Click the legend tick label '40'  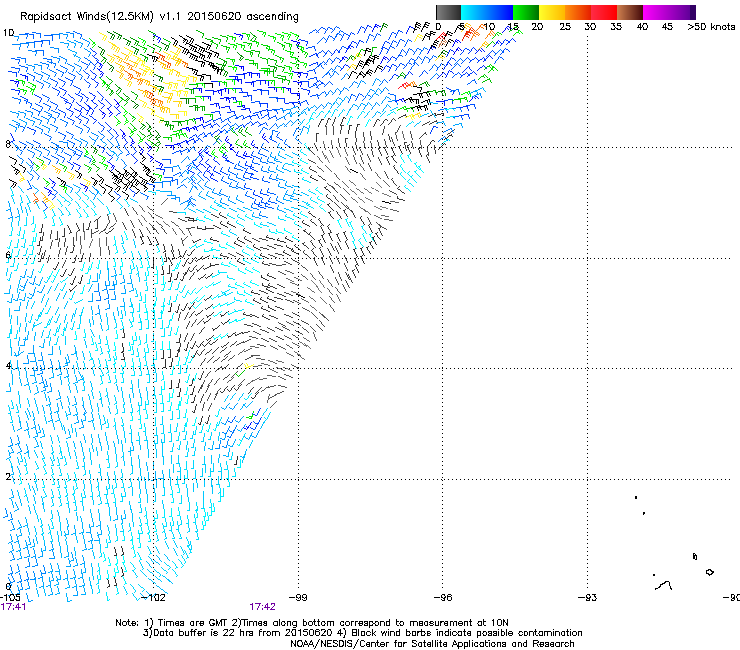tap(642, 27)
